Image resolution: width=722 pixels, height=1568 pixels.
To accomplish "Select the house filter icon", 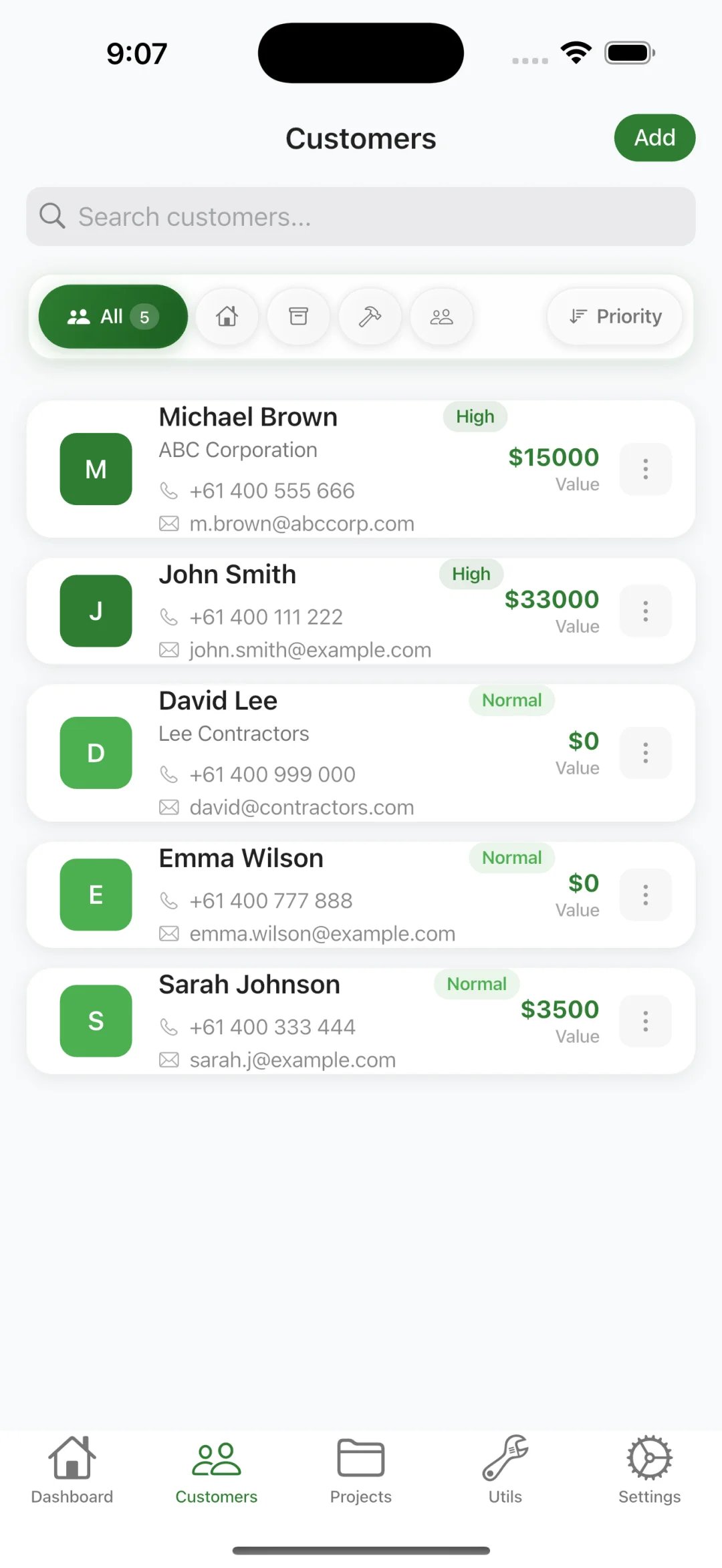I will pos(227,317).
